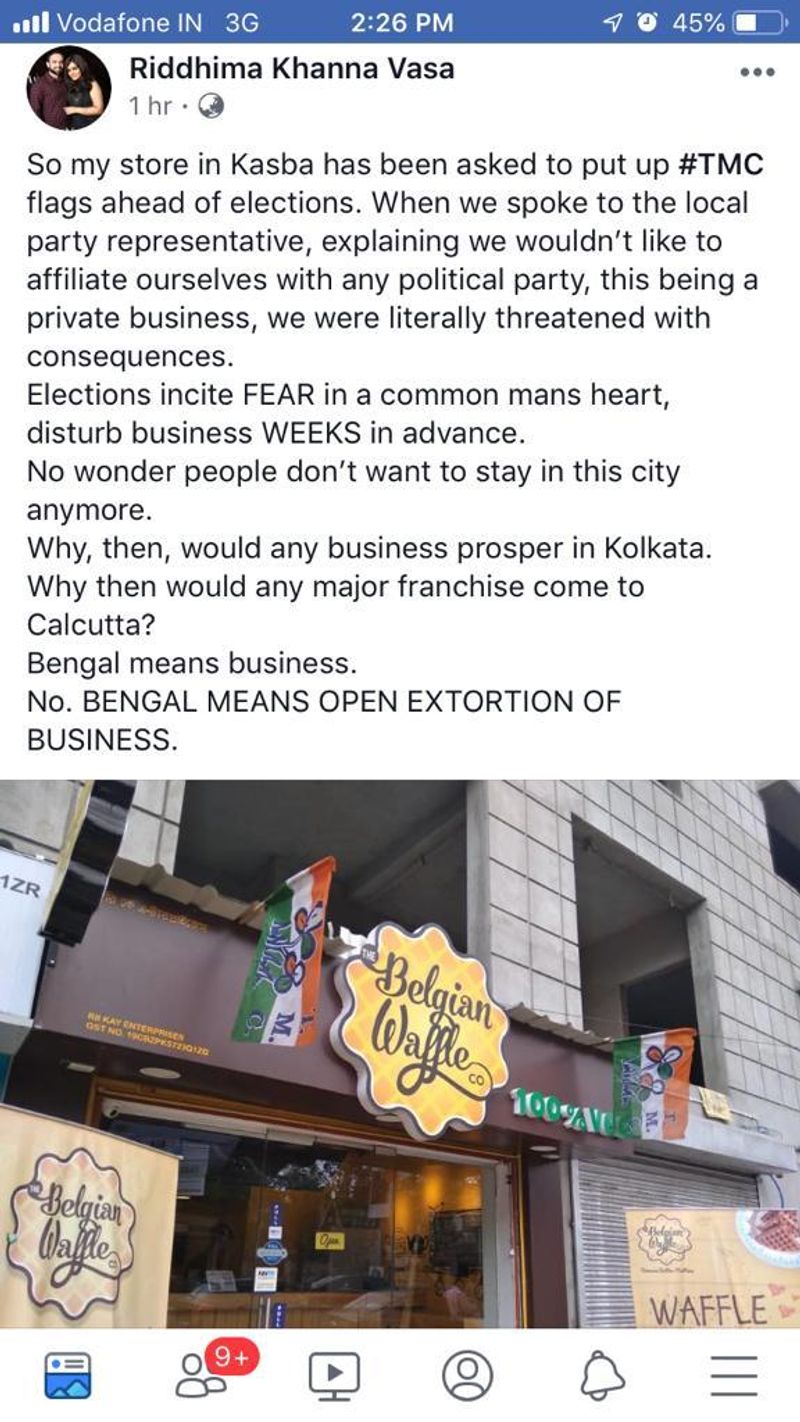
Task: Open the Watch video tab icon
Action: pyautogui.click(x=334, y=1376)
